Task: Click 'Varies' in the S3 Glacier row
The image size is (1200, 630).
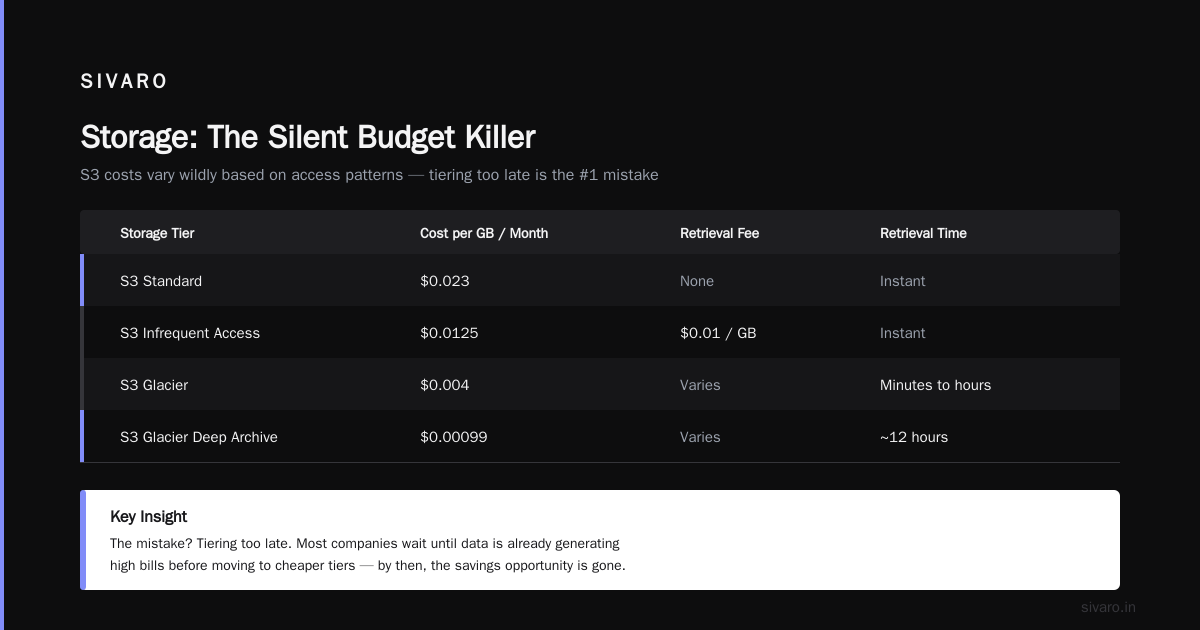Action: [x=700, y=385]
